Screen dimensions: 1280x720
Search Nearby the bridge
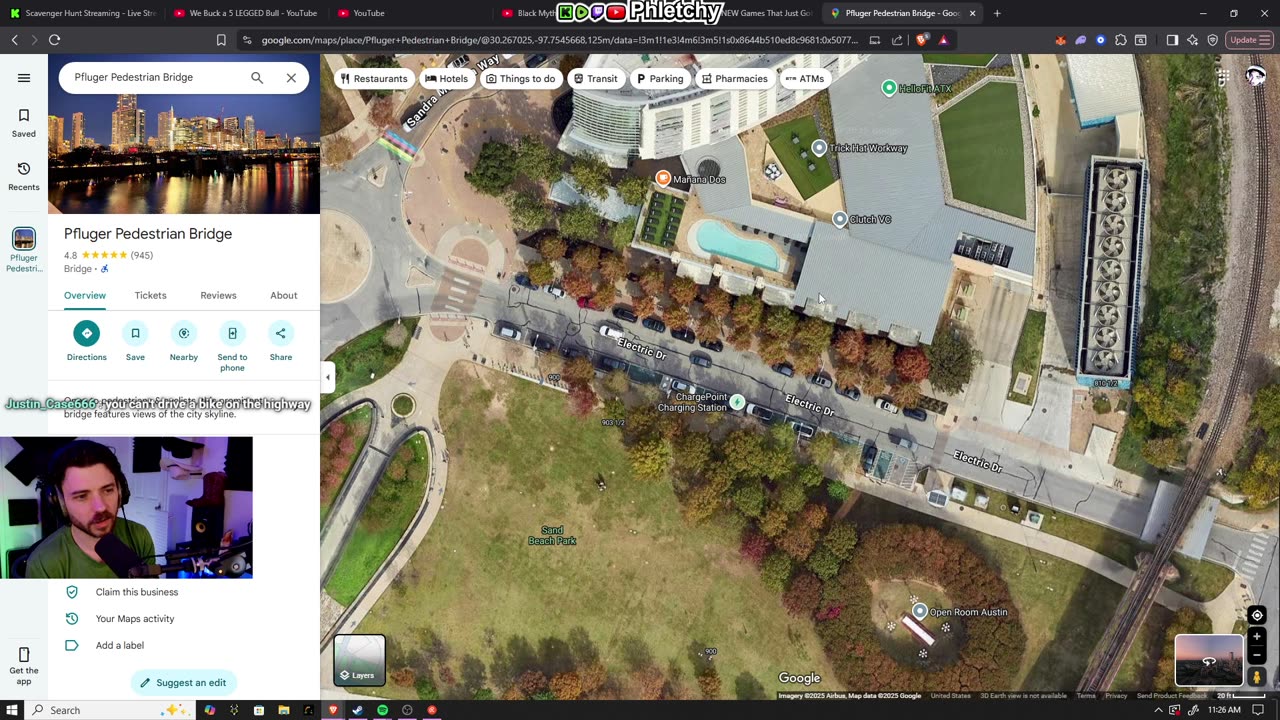pos(184,341)
